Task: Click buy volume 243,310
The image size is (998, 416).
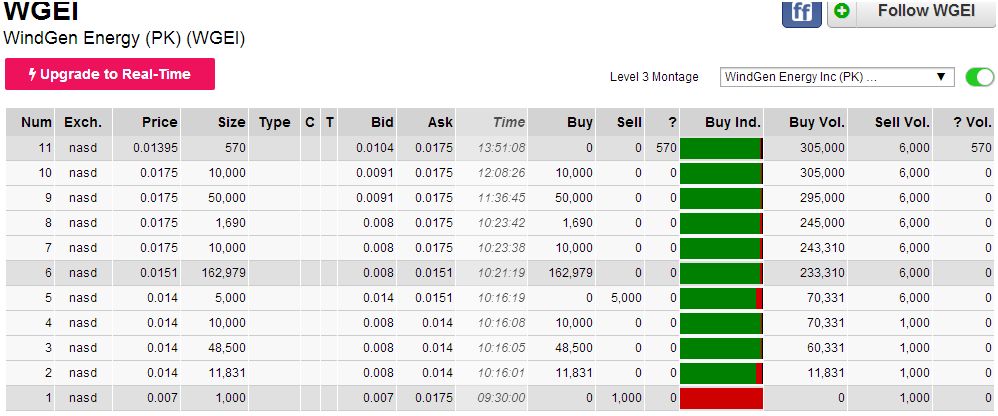Action: [822, 247]
